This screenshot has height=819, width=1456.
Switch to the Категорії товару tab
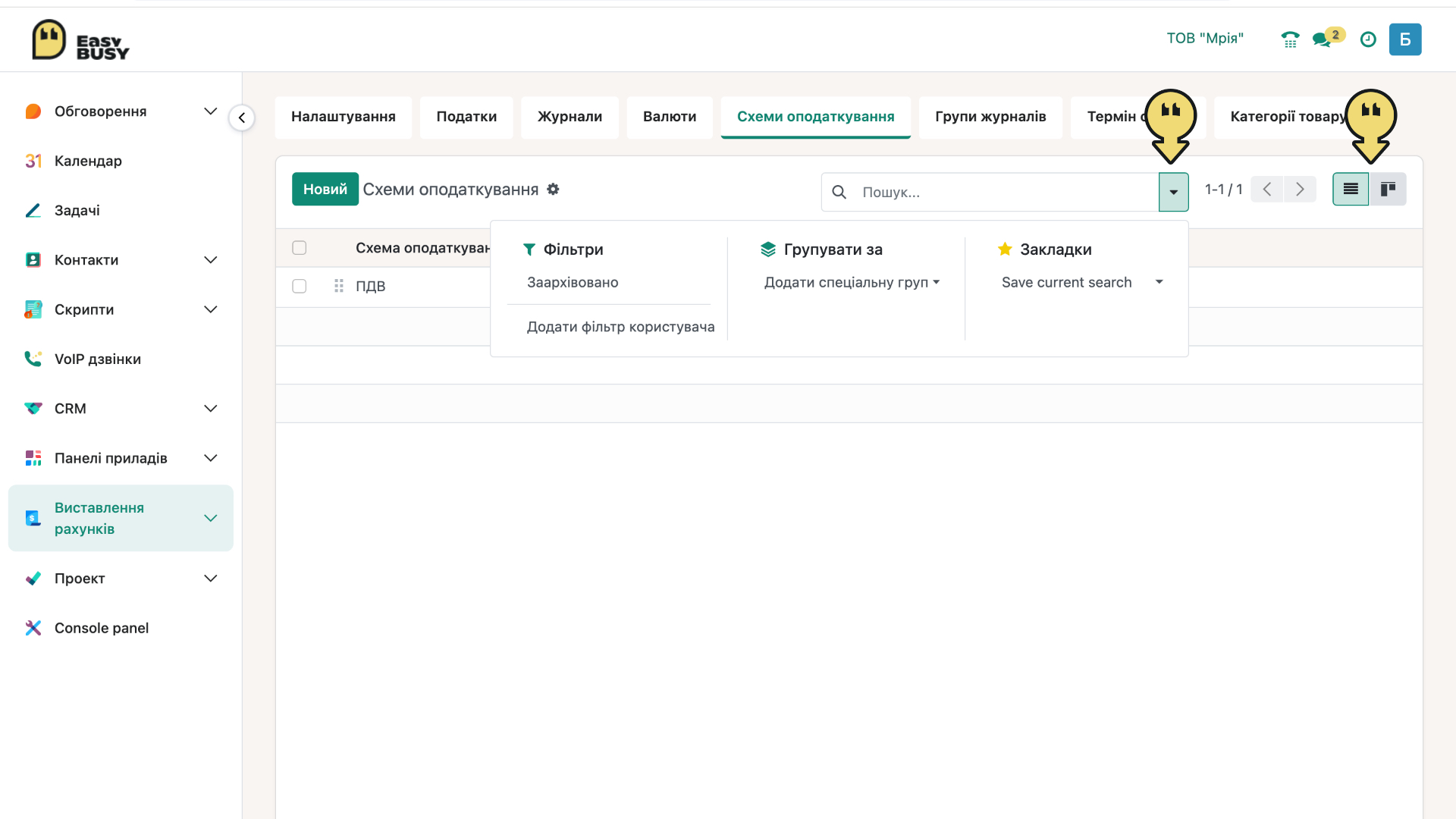[1288, 117]
